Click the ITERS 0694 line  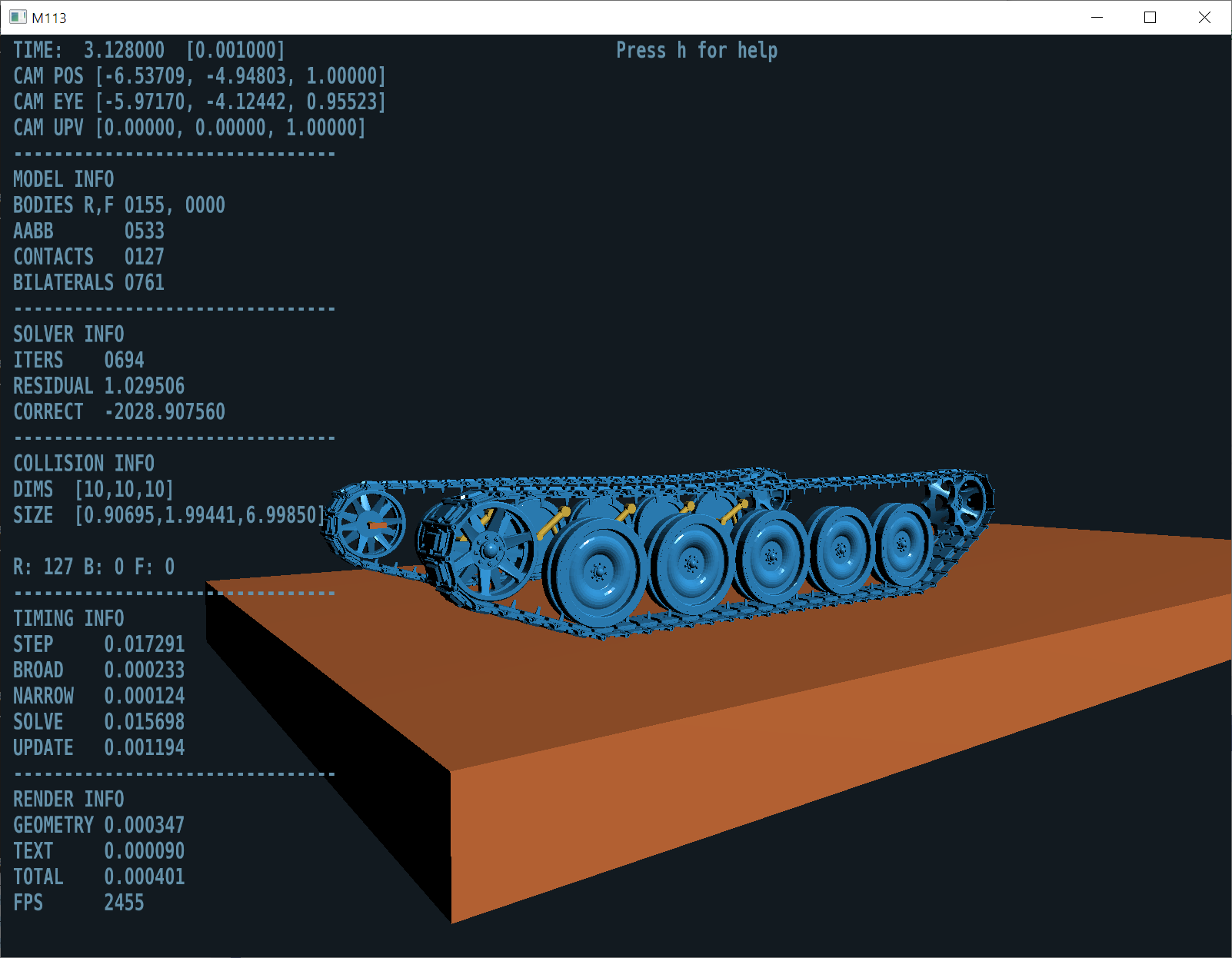point(78,361)
